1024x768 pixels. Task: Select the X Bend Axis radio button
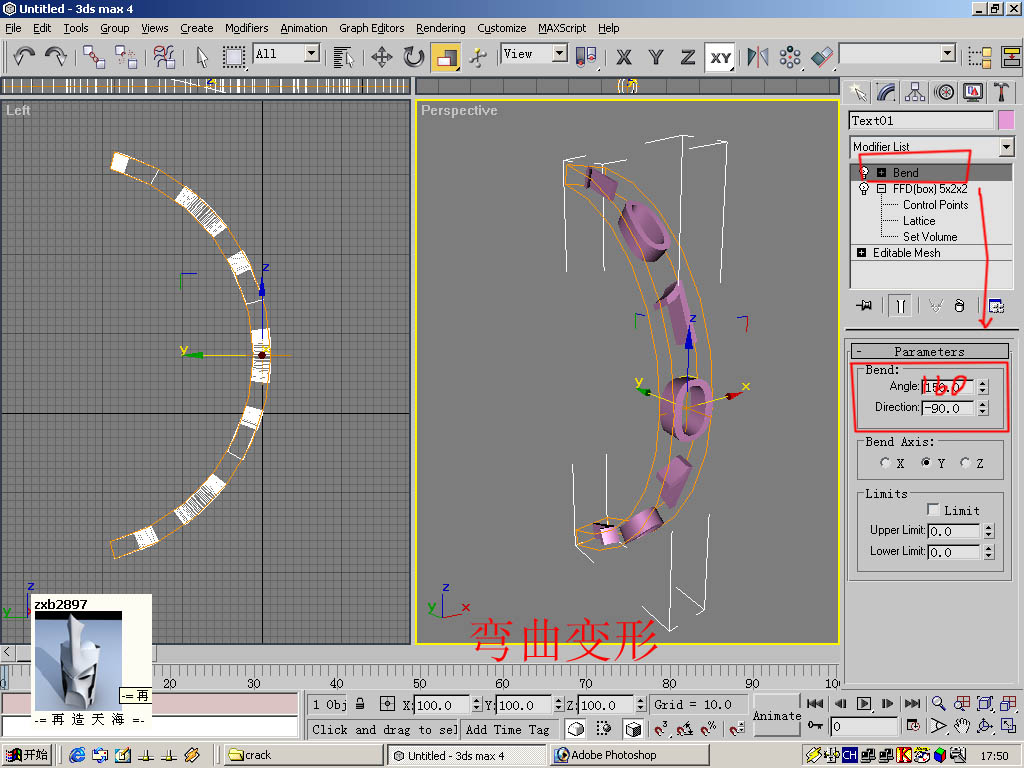coord(885,462)
